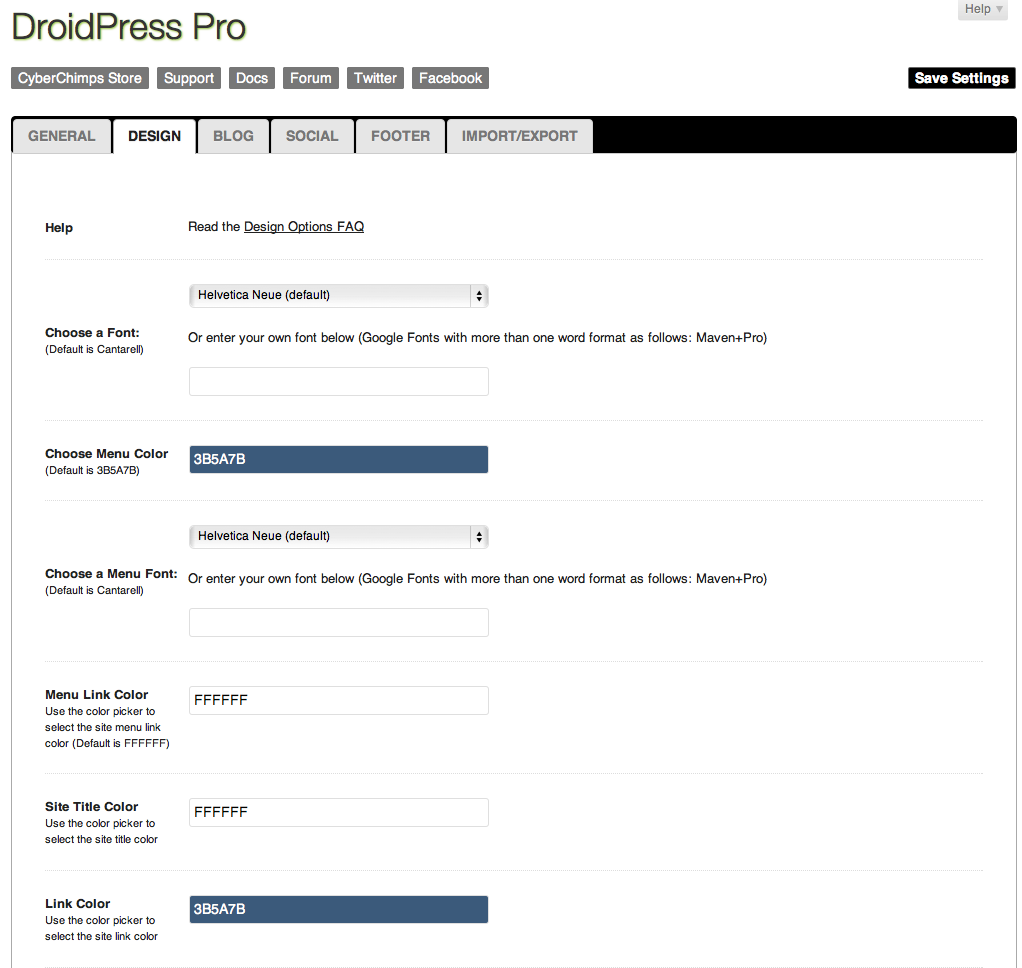The height and width of the screenshot is (968, 1022).
Task: Click the '(Default is 3B5A7B)' note
Action: tap(92, 471)
